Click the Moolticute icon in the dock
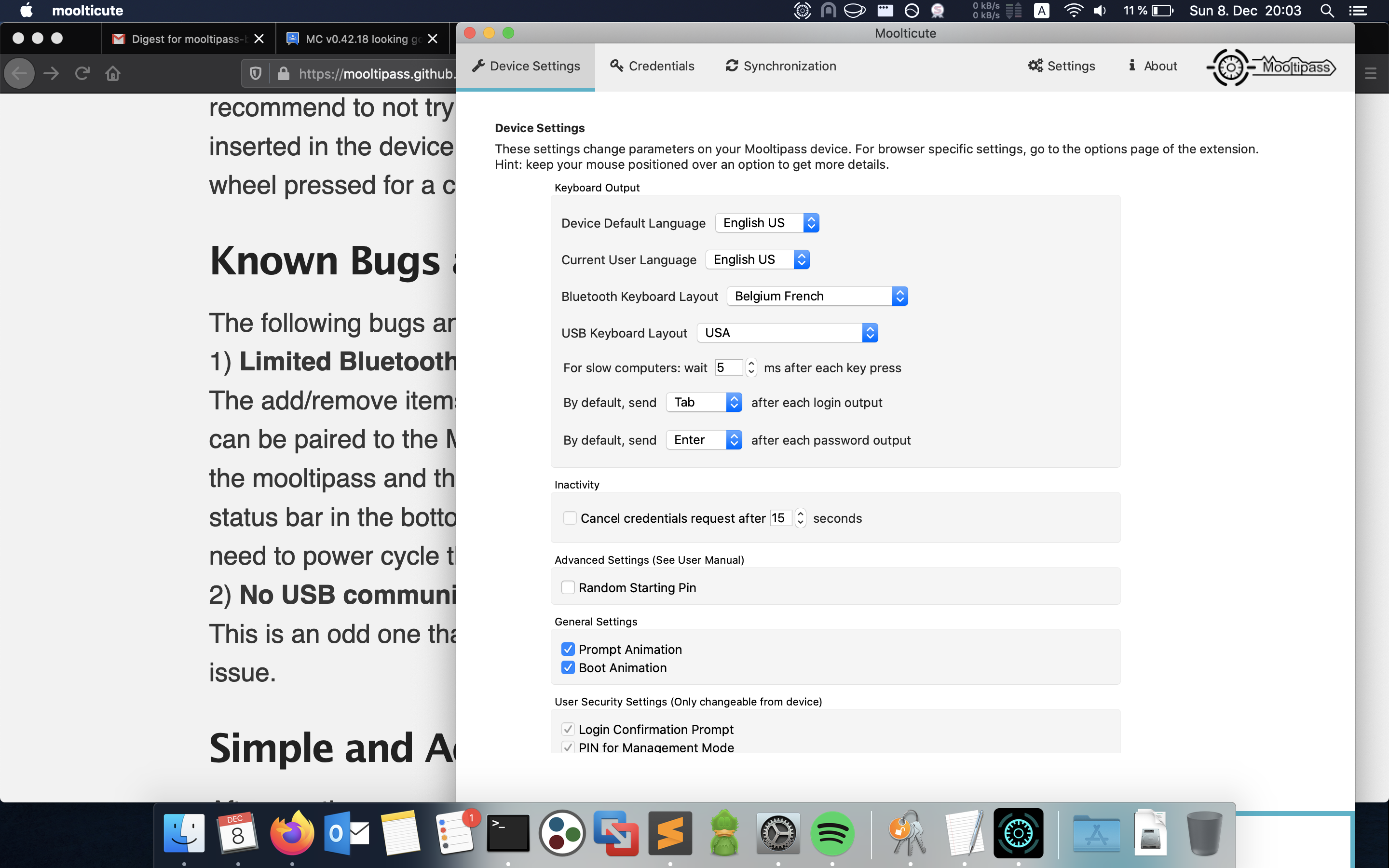The width and height of the screenshot is (1389, 868). tap(1018, 833)
